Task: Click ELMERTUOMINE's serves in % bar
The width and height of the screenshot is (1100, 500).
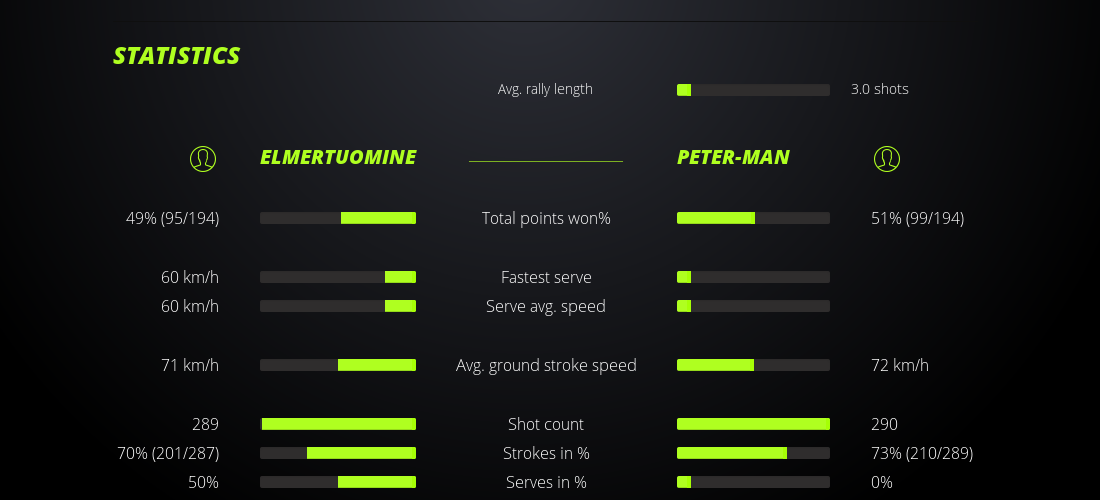Action: pos(338,482)
